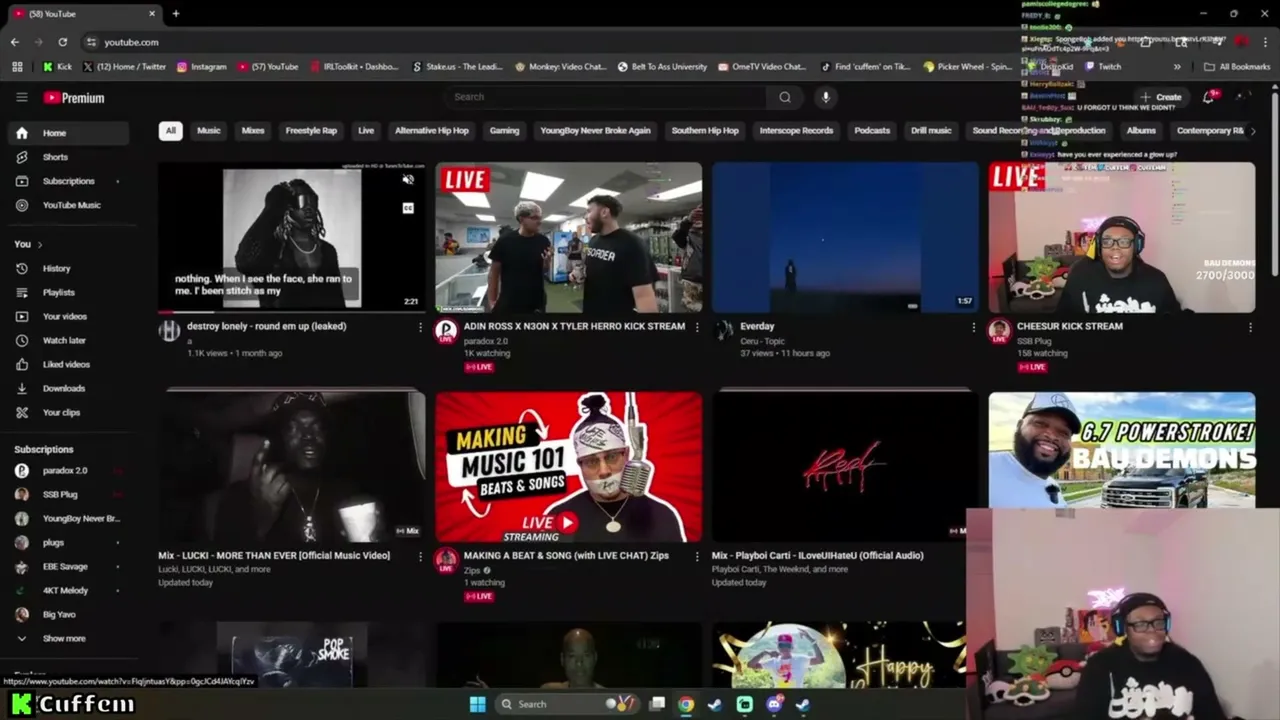Viewport: 1280px width, 720px height.
Task: Show more category chips with the right arrow
Action: (1253, 131)
